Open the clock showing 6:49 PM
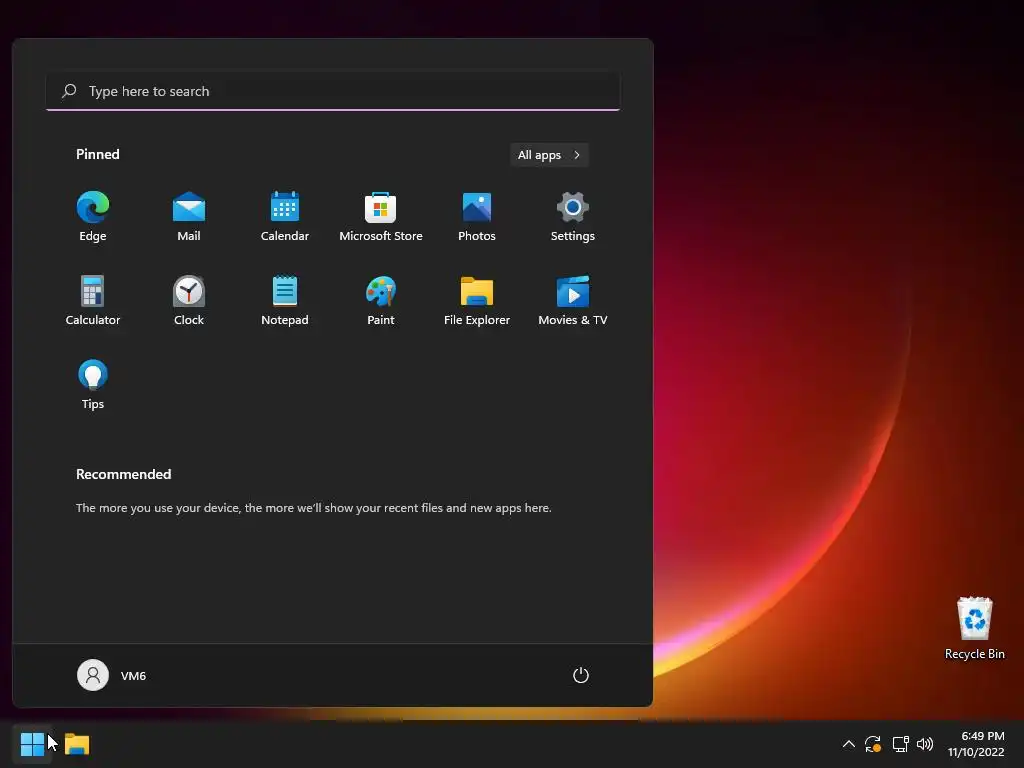 click(x=976, y=744)
